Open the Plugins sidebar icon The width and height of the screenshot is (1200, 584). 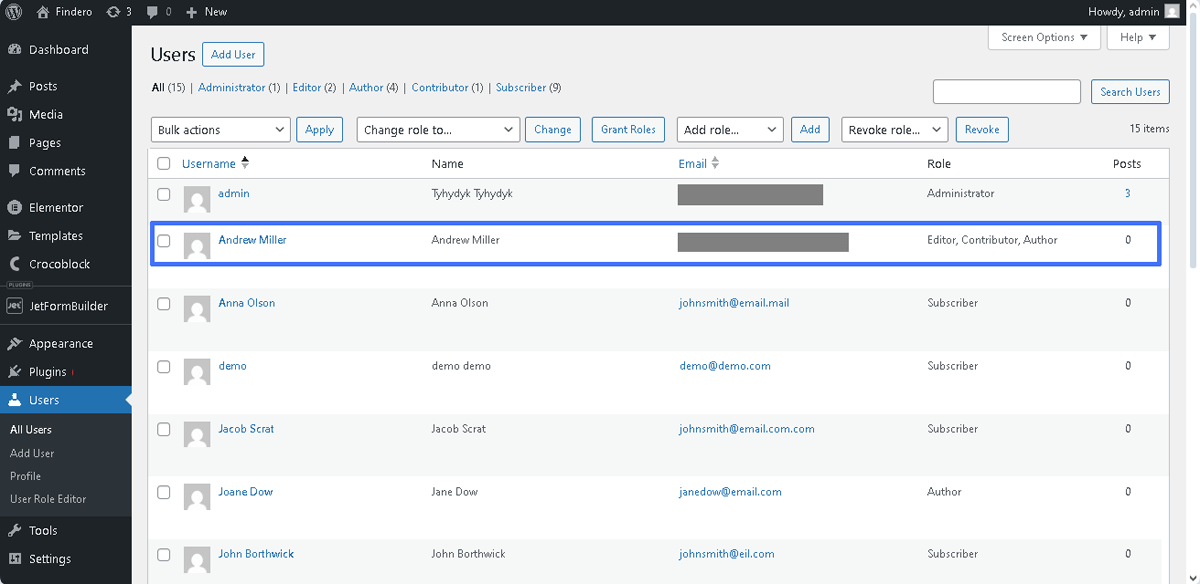(14, 371)
